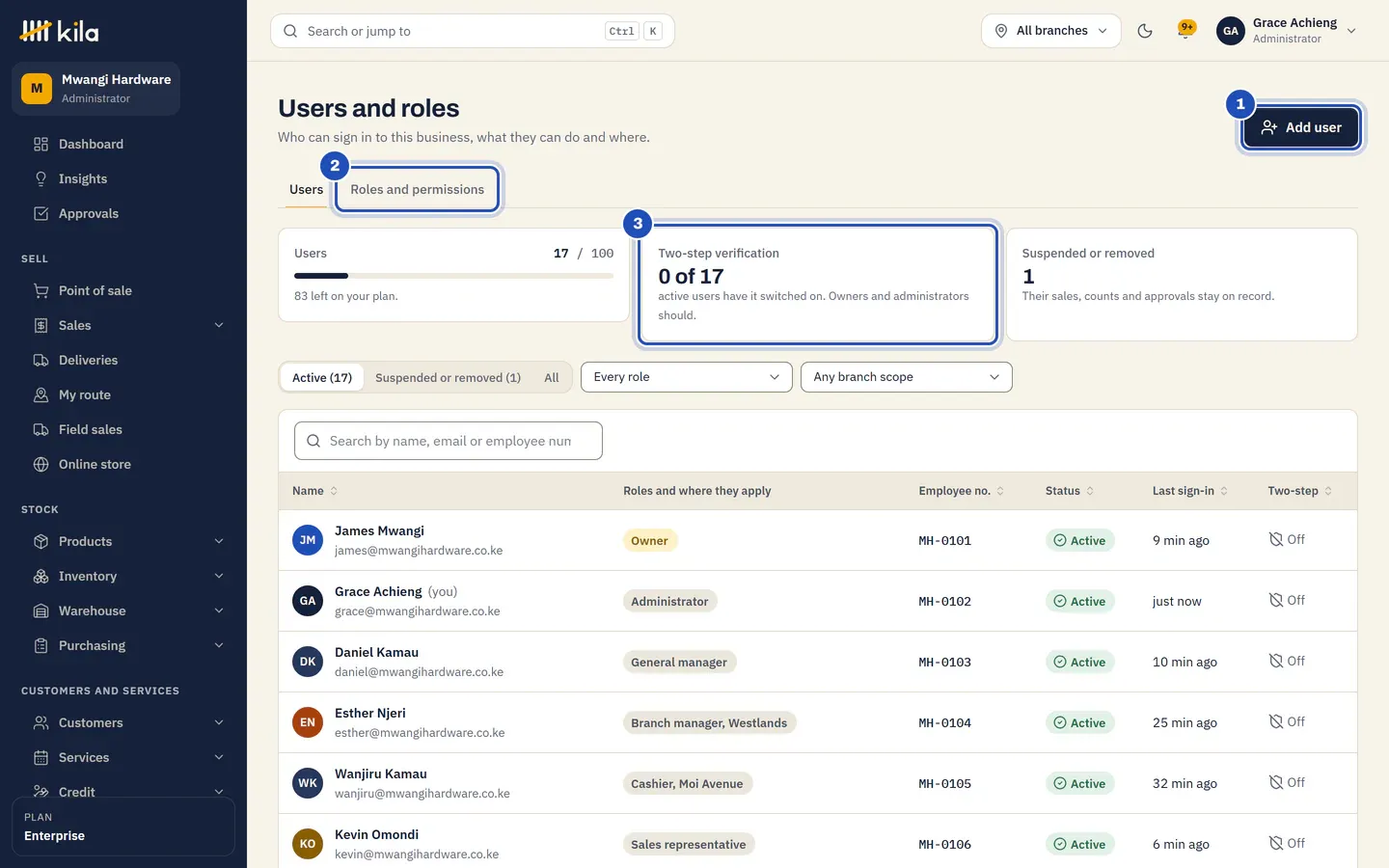Open the Any branch scope dropdown
Viewport: 1389px width, 868px height.
[907, 377]
